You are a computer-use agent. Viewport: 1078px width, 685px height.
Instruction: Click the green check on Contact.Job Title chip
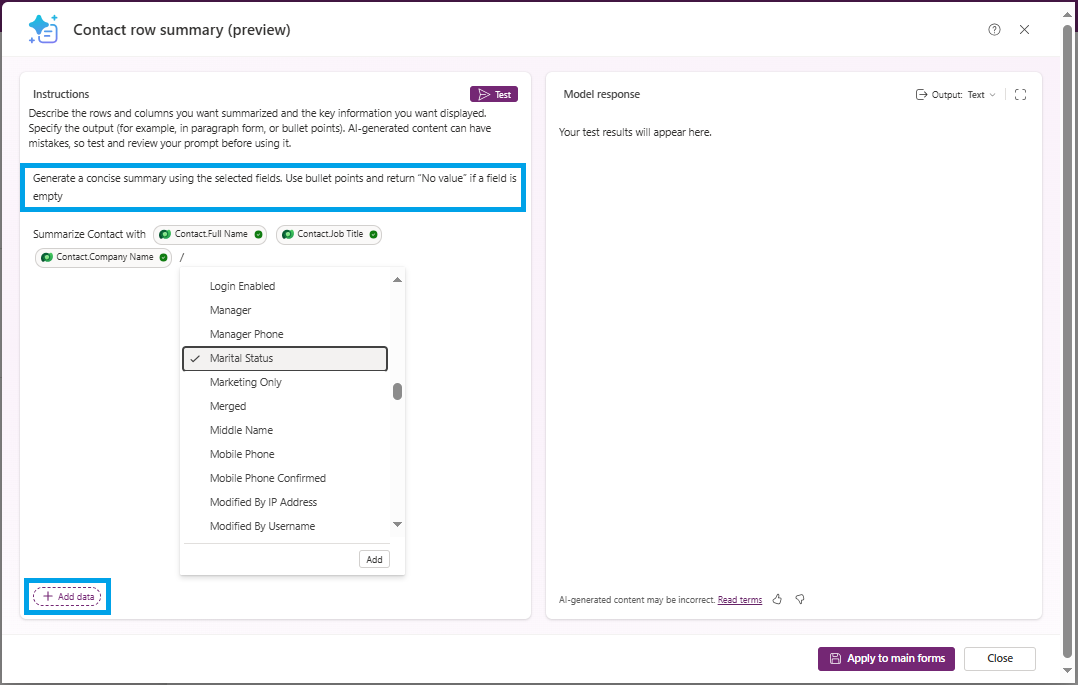[x=373, y=234]
